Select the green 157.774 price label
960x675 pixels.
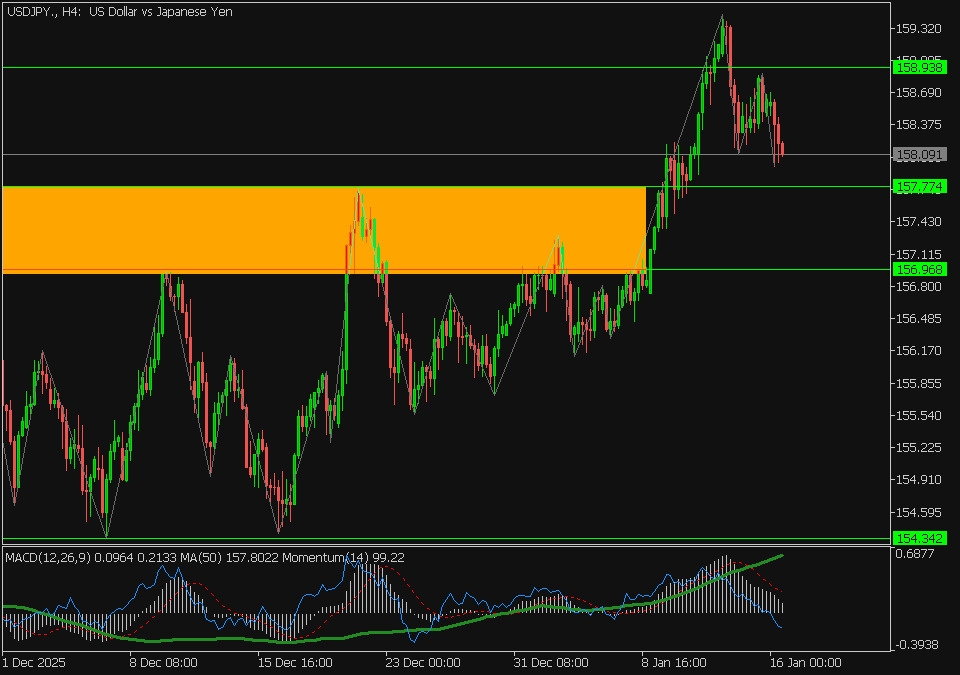920,187
